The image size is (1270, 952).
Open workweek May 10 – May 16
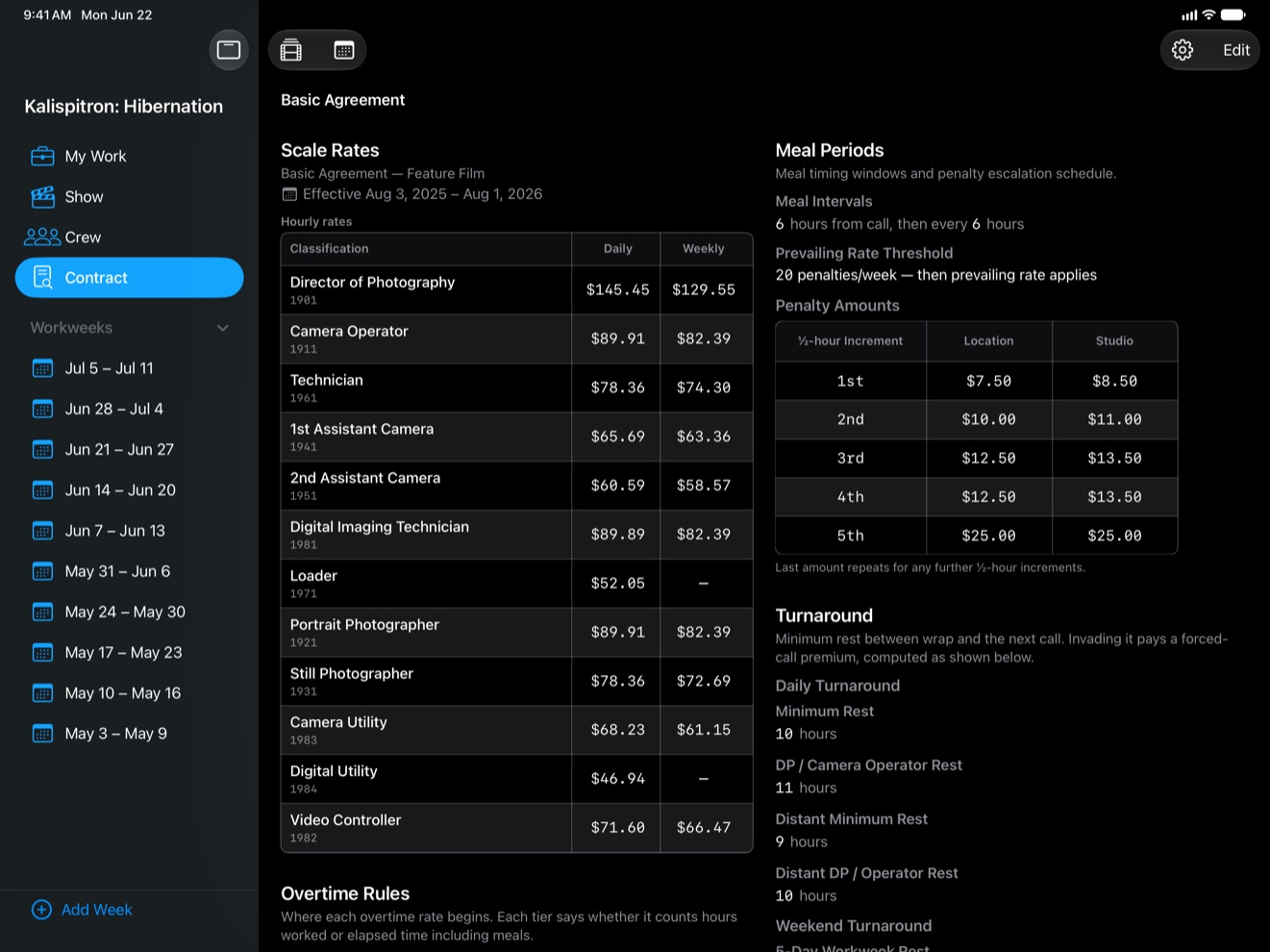(130, 693)
